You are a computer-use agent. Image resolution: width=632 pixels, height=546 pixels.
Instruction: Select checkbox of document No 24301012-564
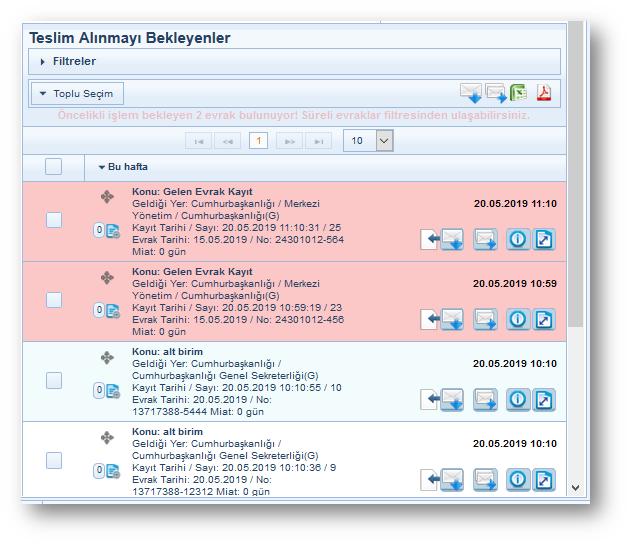click(54, 220)
